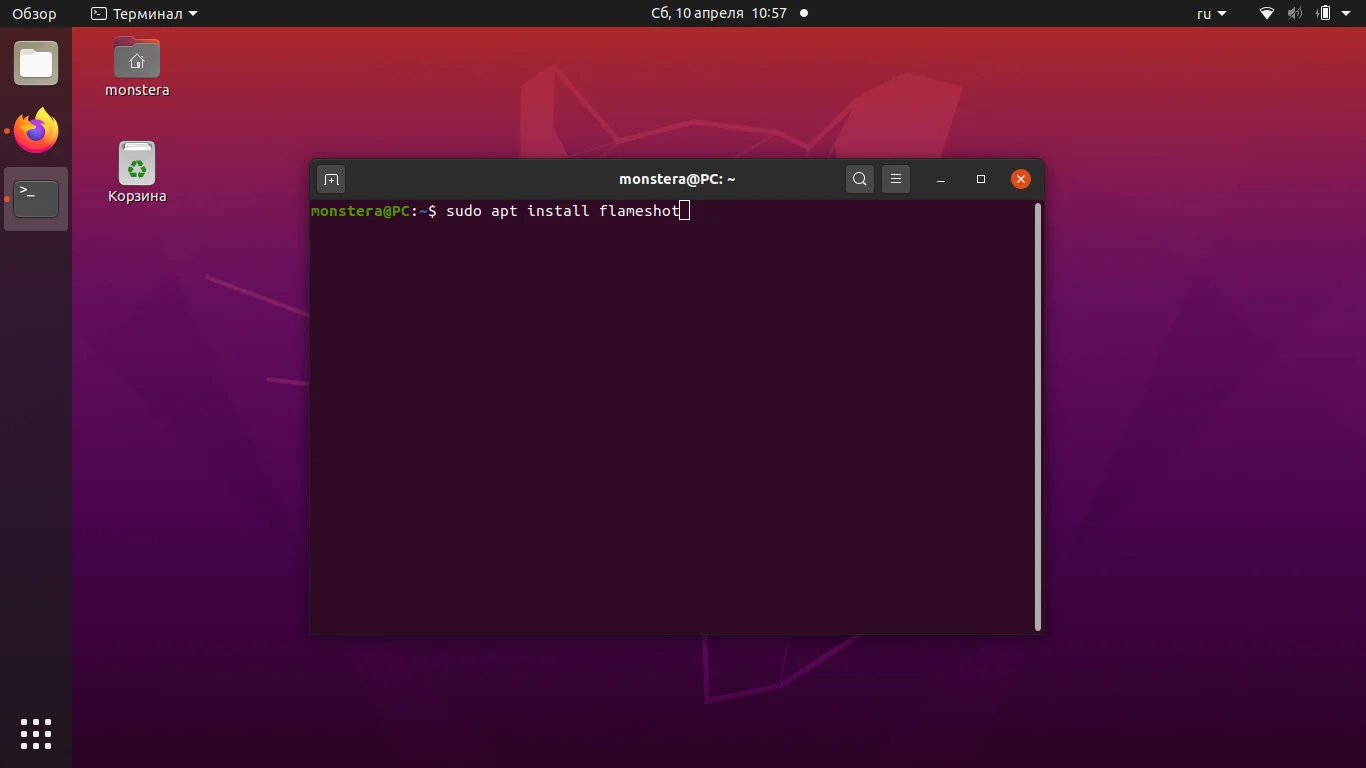The image size is (1366, 768).
Task: Unmute system audio from the top bar
Action: click(x=1294, y=13)
